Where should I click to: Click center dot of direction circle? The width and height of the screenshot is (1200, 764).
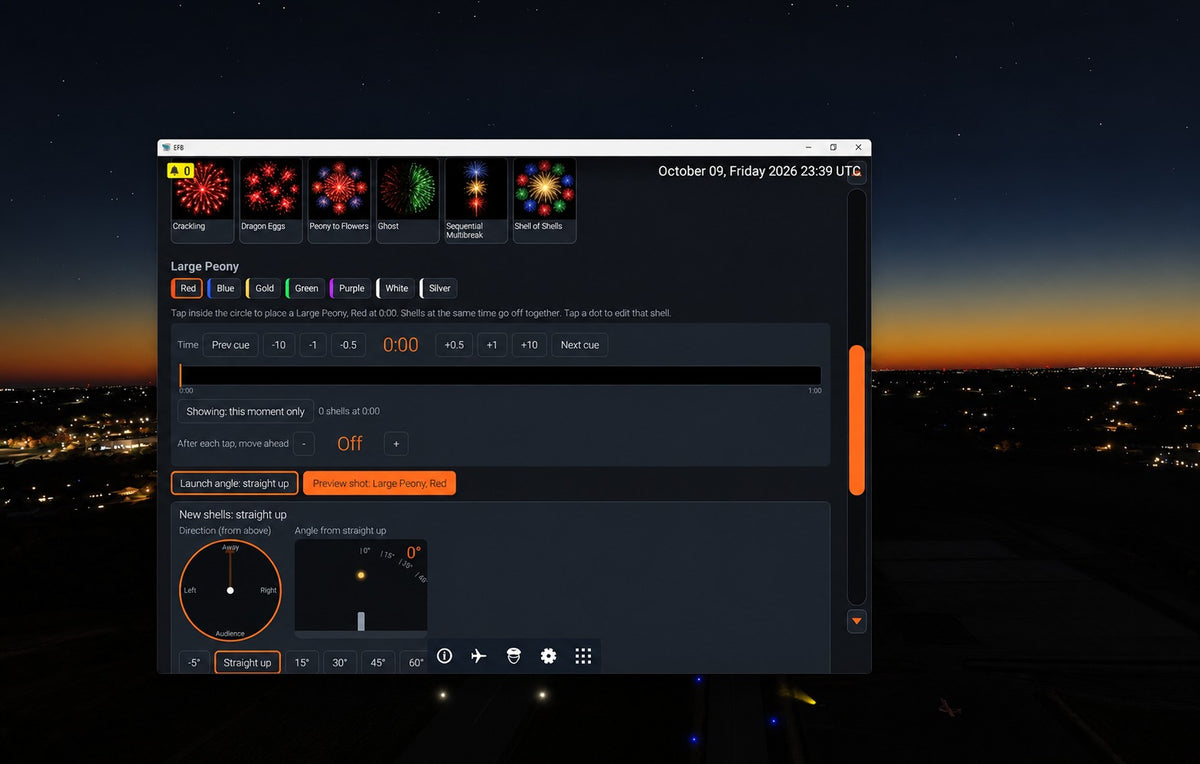click(230, 590)
